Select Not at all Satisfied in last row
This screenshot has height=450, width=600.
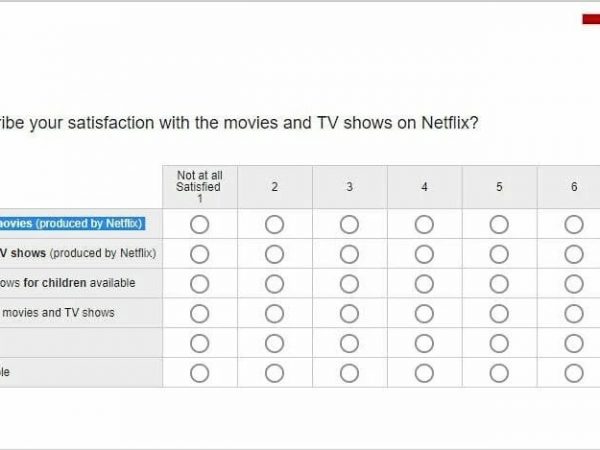tap(199, 373)
